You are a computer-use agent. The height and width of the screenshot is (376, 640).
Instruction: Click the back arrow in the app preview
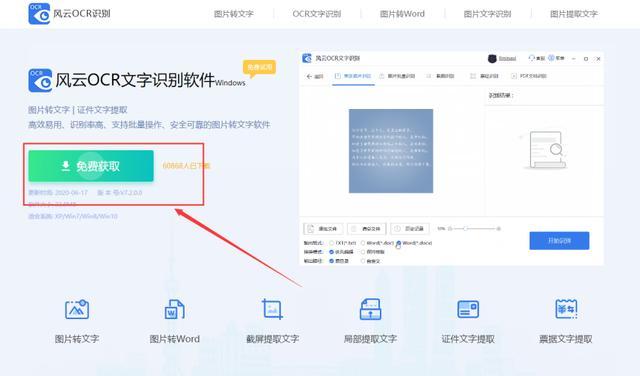(x=309, y=76)
